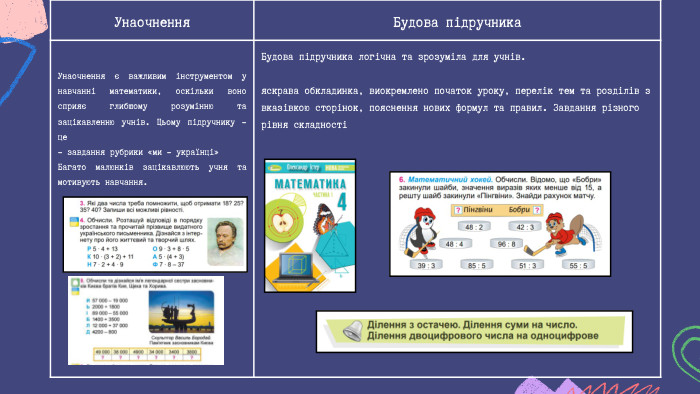Select the Математика 4 textbook cover image
Screen dimensions: 700x394
click(310, 226)
